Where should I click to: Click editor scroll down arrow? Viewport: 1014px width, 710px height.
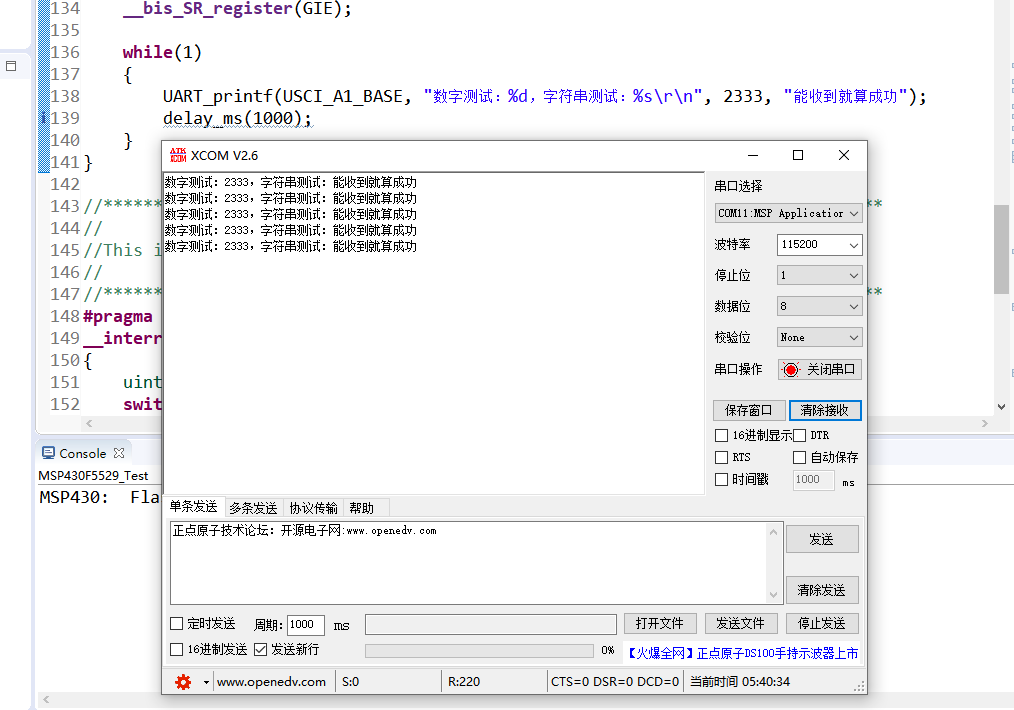(x=1001, y=407)
